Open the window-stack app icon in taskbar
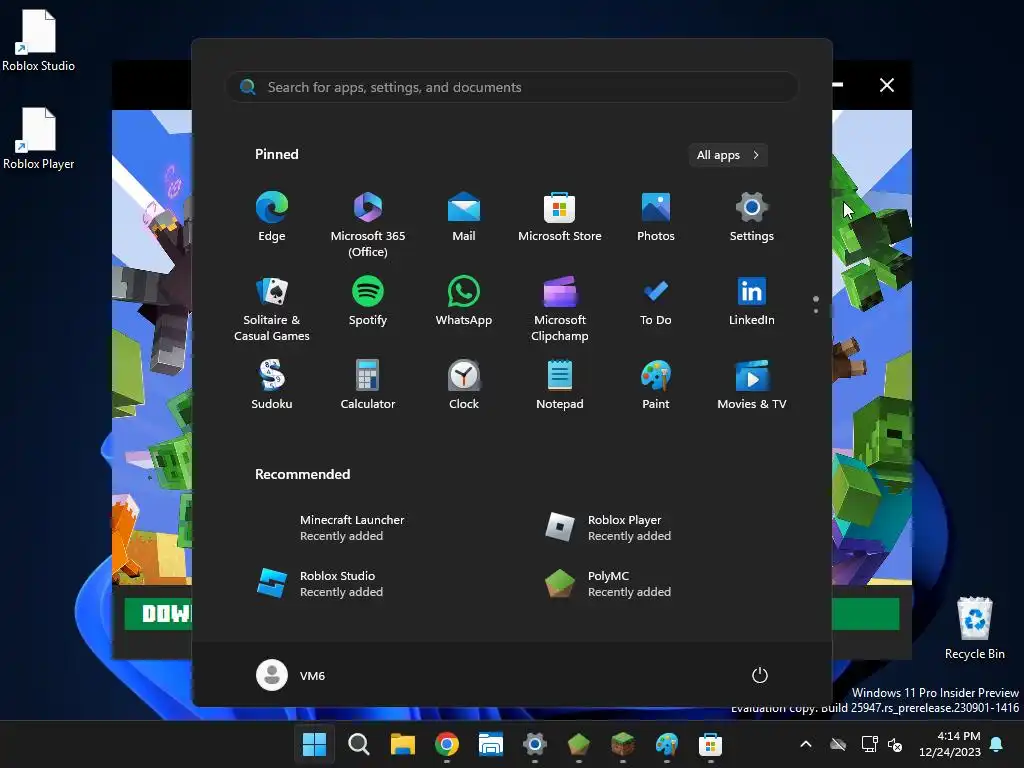The height and width of the screenshot is (768, 1024). click(490, 744)
